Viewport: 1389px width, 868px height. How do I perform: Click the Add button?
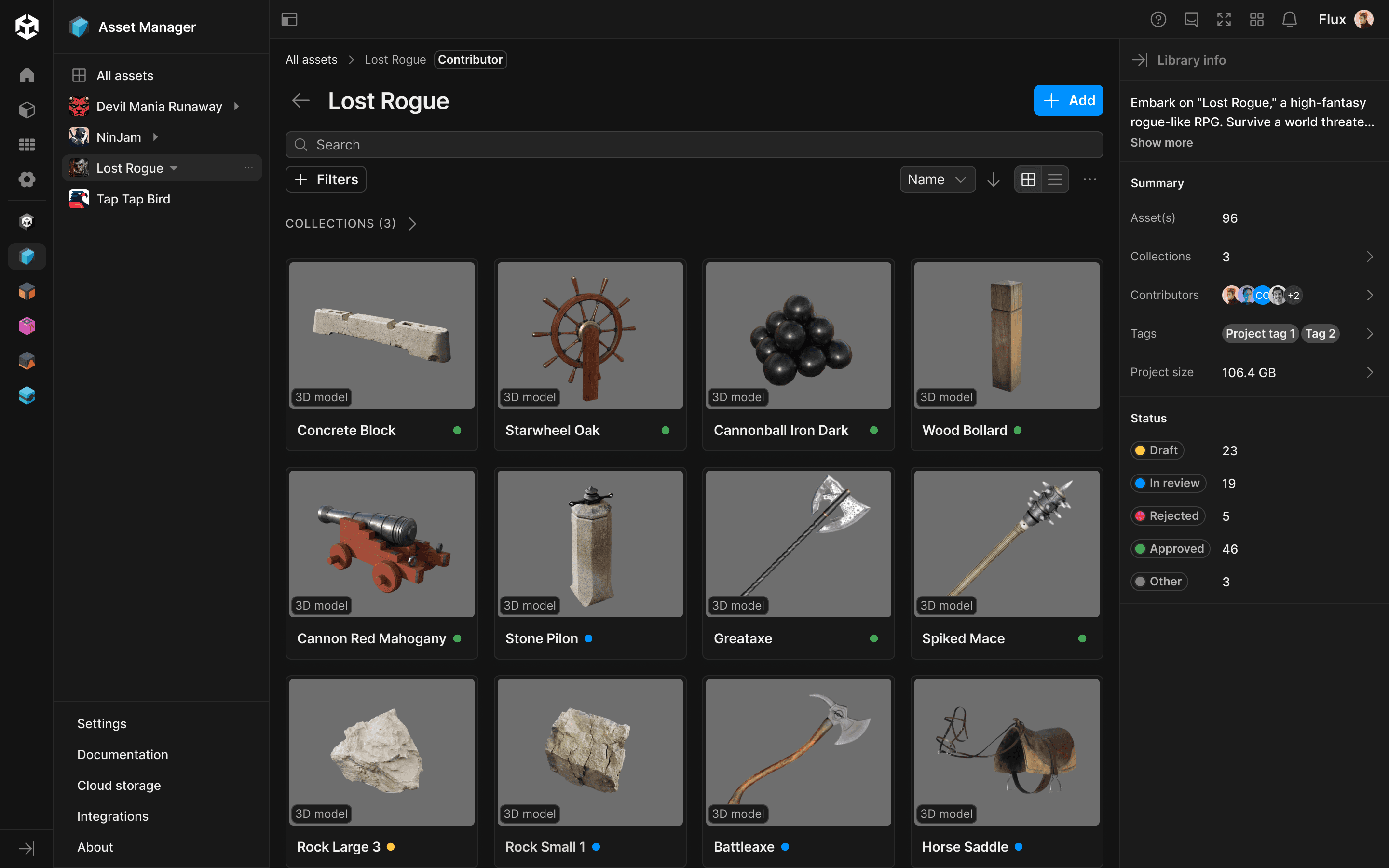click(x=1068, y=100)
